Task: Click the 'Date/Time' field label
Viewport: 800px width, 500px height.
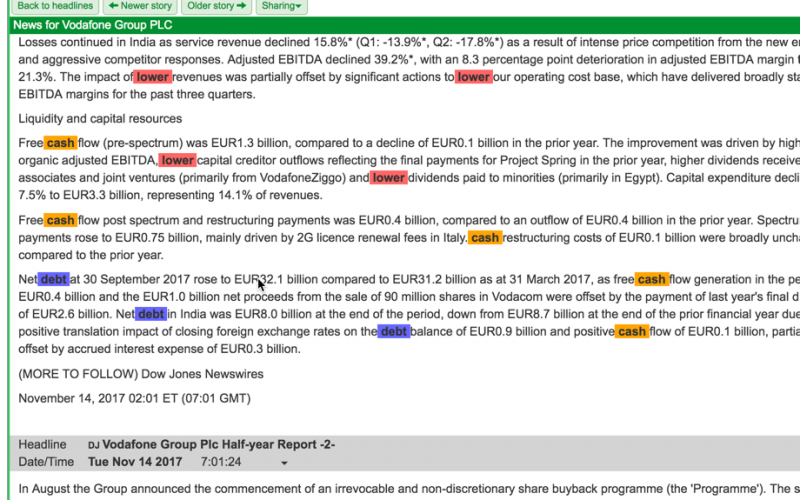Action: pos(46,462)
